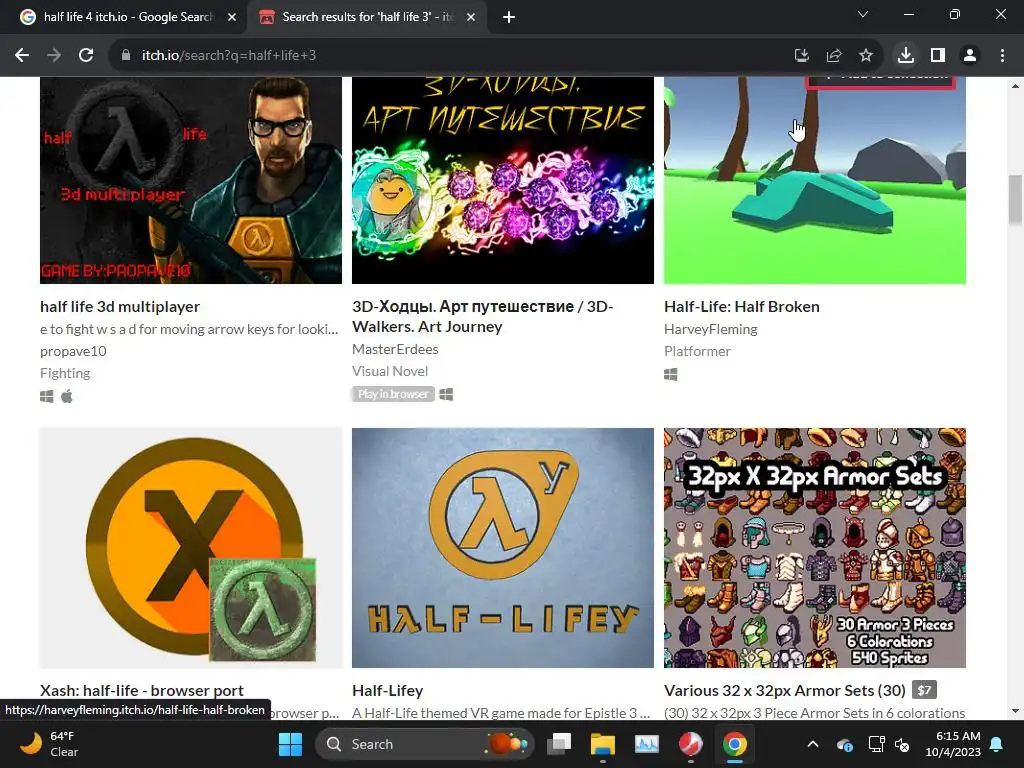Show hidden system tray icons
This screenshot has width=1024, height=768.
tap(812, 744)
